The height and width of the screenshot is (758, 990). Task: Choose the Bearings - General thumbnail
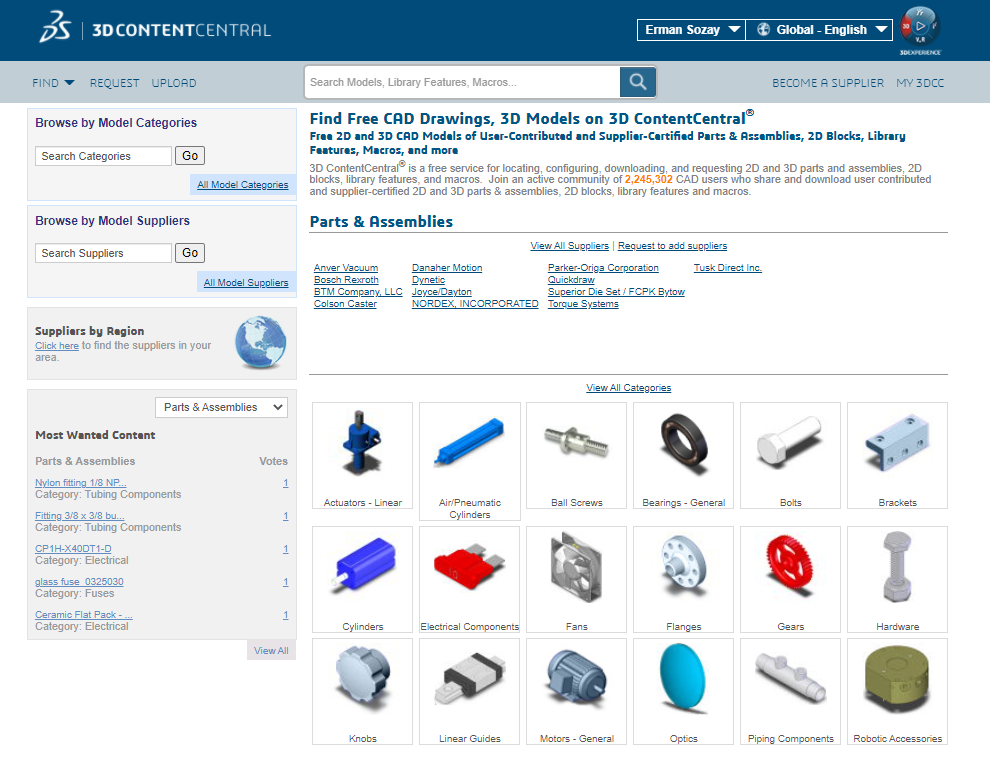coord(683,447)
